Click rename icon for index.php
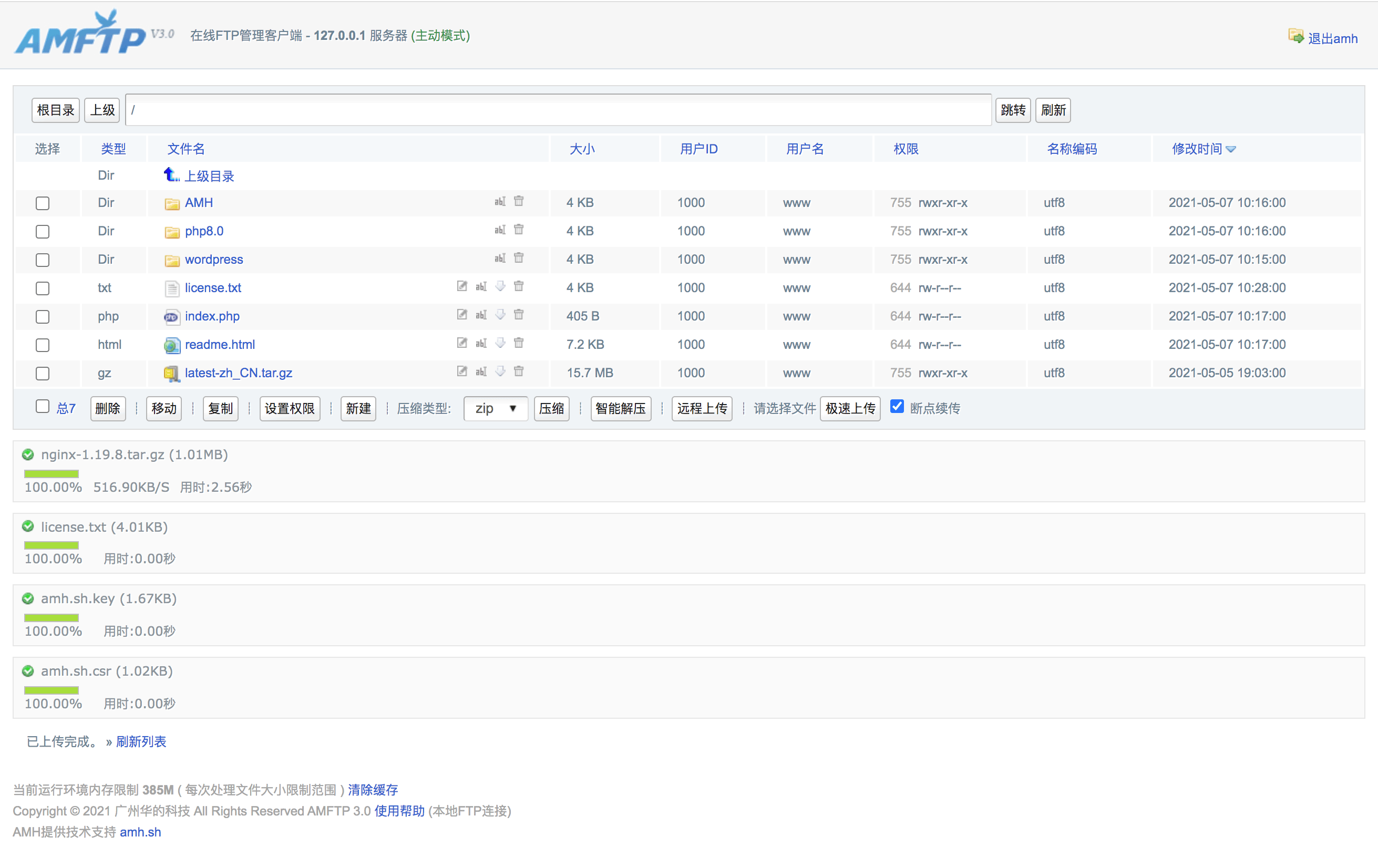The width and height of the screenshot is (1378, 868). 481,315
